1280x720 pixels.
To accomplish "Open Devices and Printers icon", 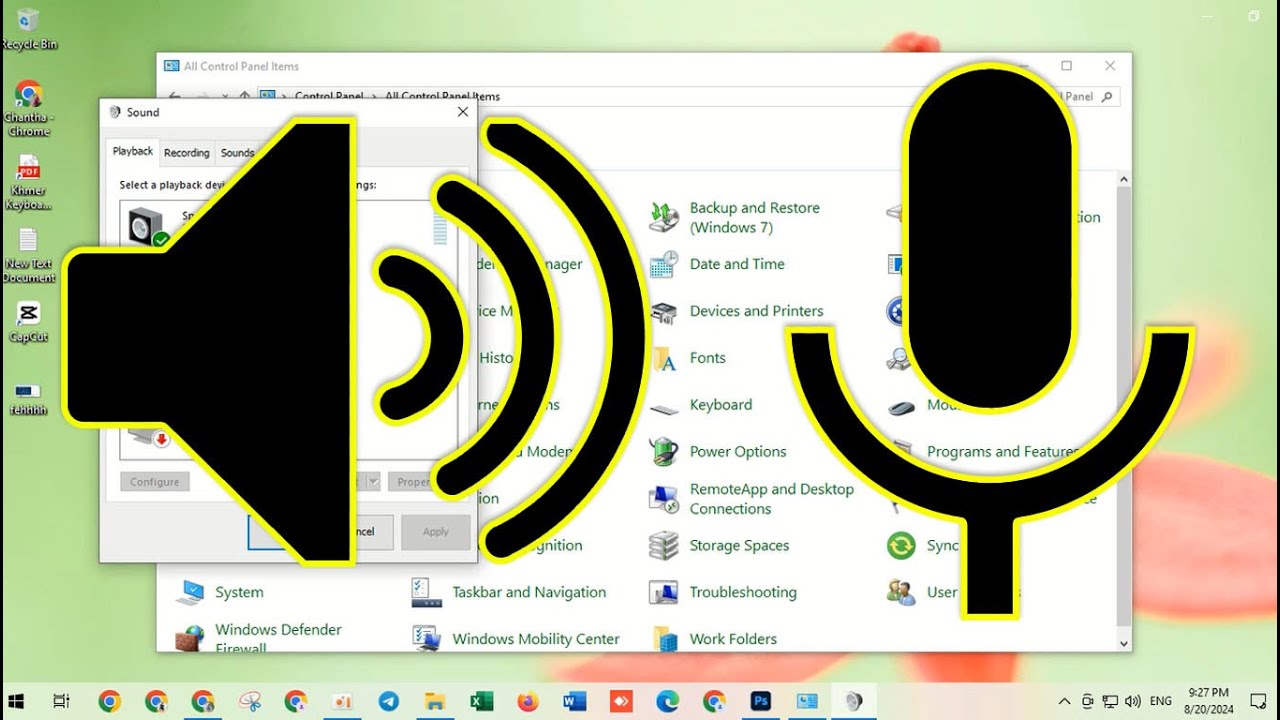I will tap(664, 311).
